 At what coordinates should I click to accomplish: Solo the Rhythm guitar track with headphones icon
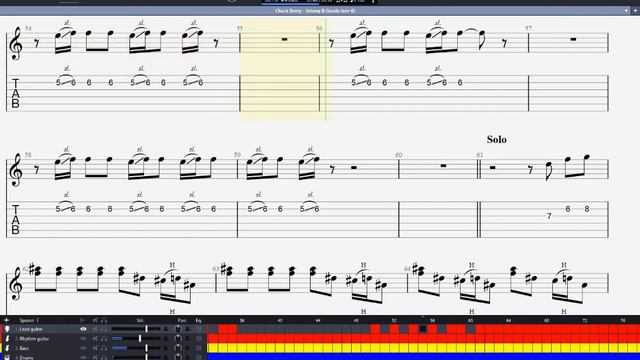click(104, 338)
